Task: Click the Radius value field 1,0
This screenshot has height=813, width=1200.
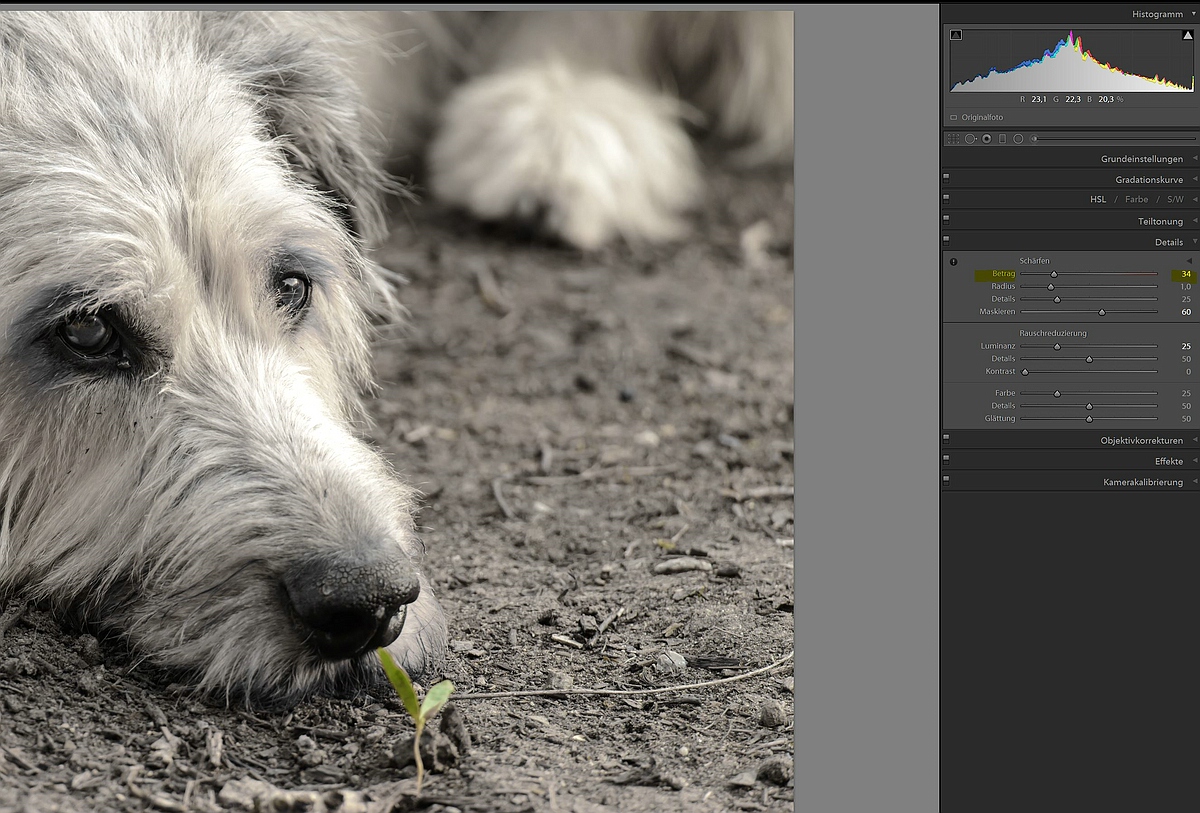Action: (1185, 287)
